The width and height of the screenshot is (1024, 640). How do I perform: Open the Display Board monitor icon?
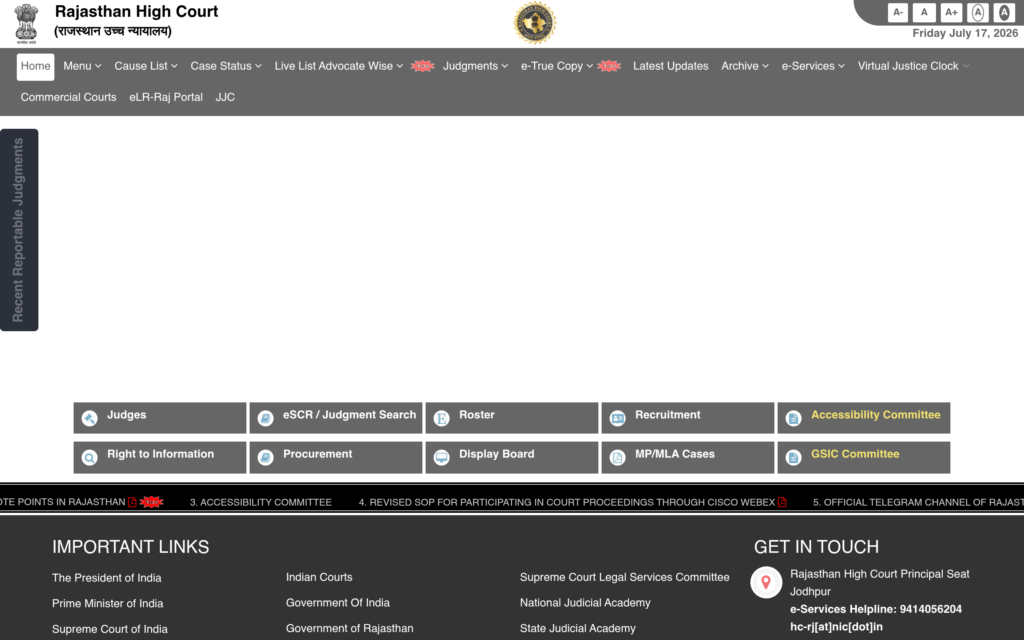(441, 458)
